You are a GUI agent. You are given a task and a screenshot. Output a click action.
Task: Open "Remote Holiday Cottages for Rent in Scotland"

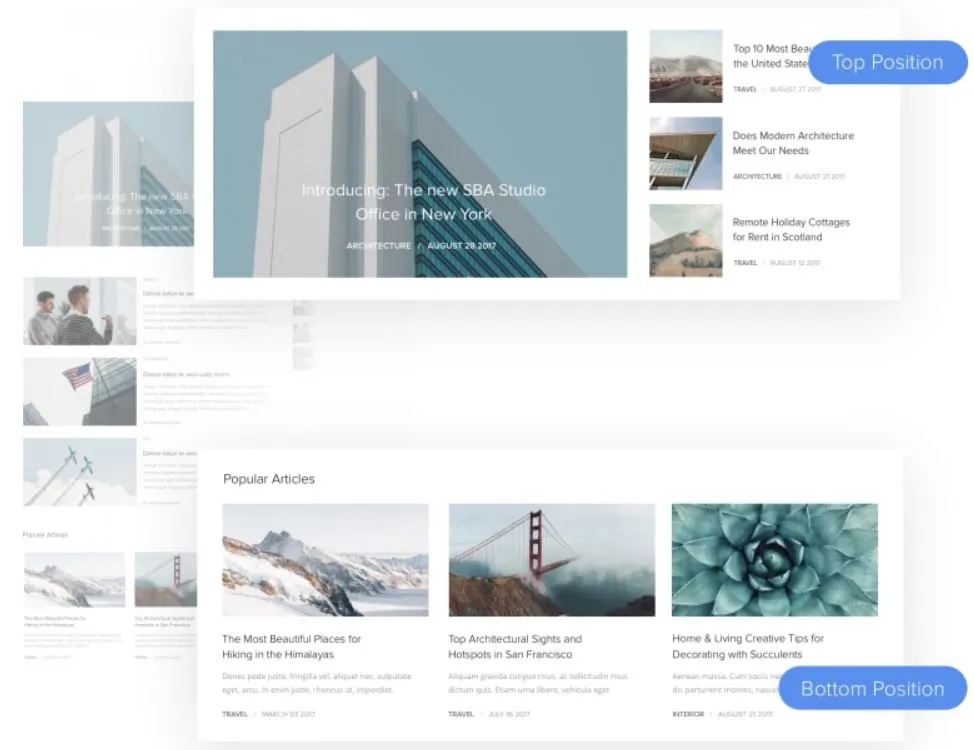pos(792,229)
